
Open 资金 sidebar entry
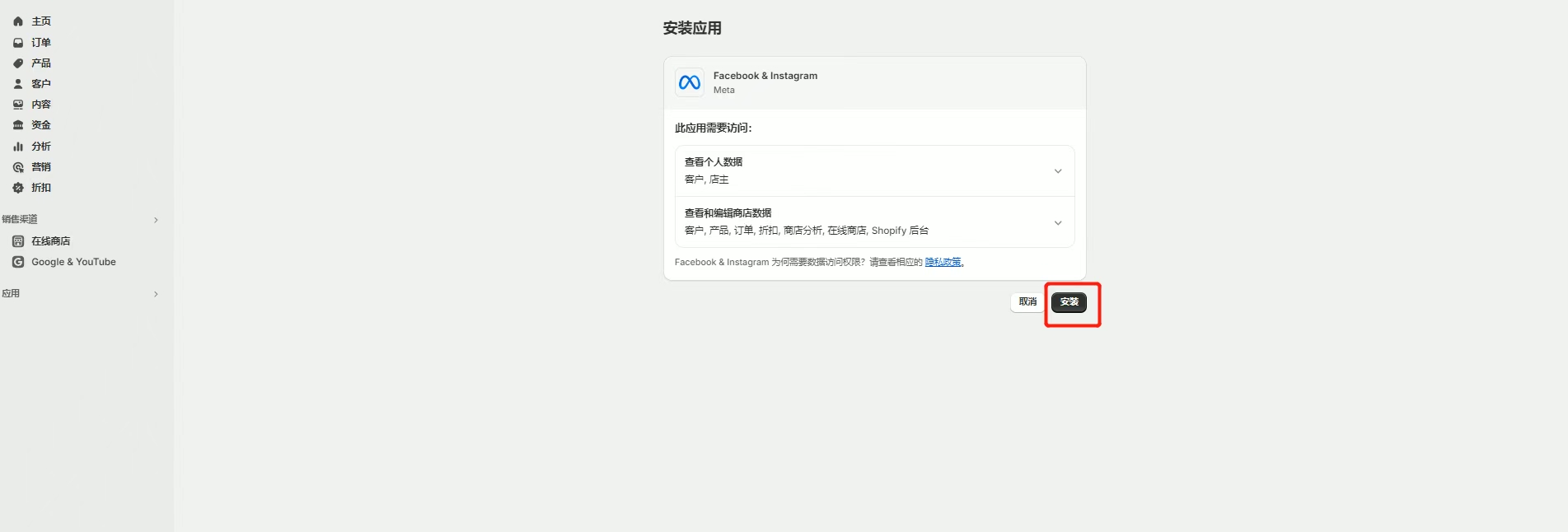41,125
